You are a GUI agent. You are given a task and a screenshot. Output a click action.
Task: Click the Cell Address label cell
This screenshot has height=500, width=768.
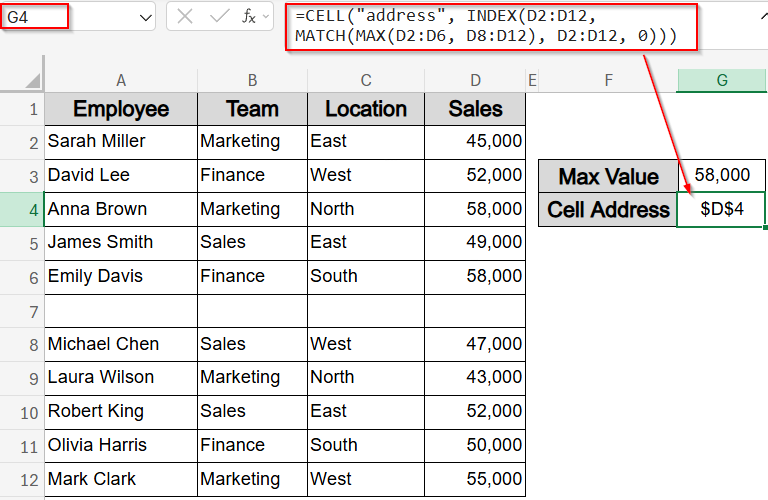[608, 210]
